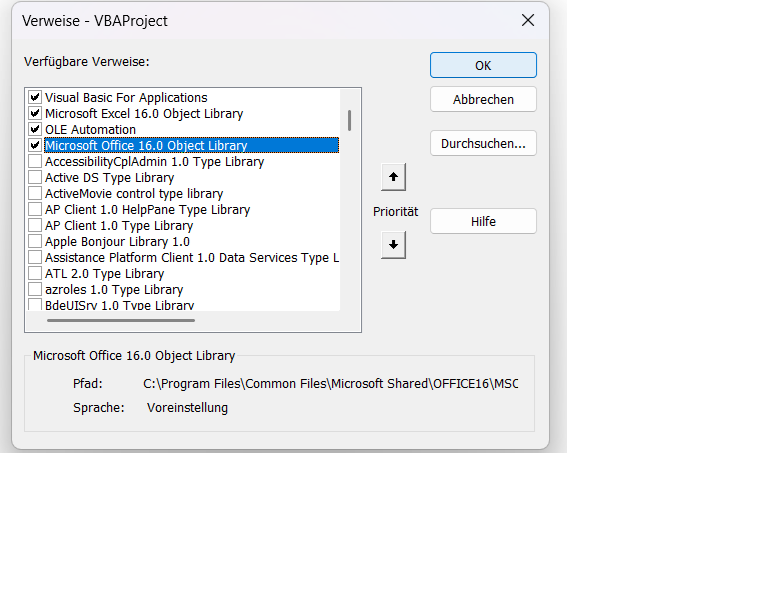Select Visual Basic For Applications row text
The width and height of the screenshot is (774, 613).
[x=126, y=97]
